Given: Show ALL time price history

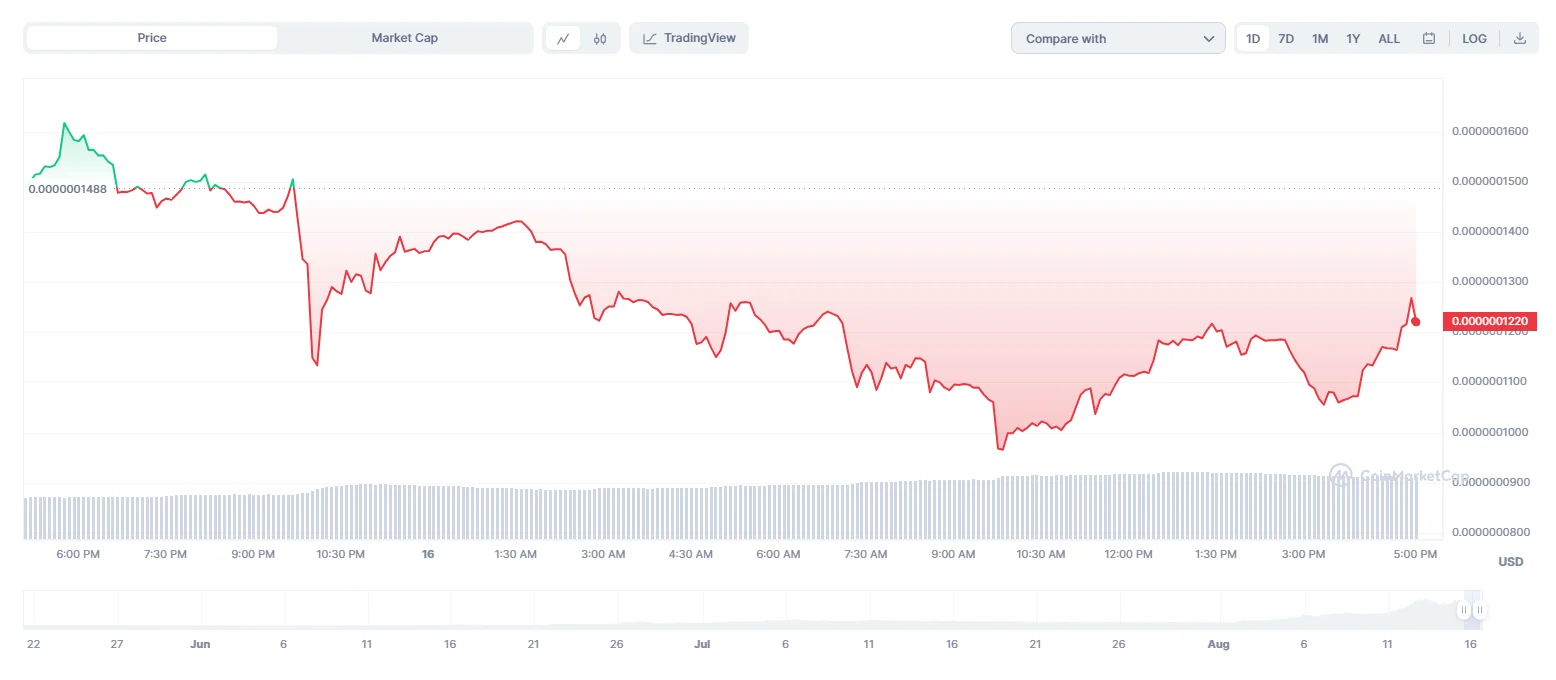Looking at the screenshot, I should [x=1389, y=39].
